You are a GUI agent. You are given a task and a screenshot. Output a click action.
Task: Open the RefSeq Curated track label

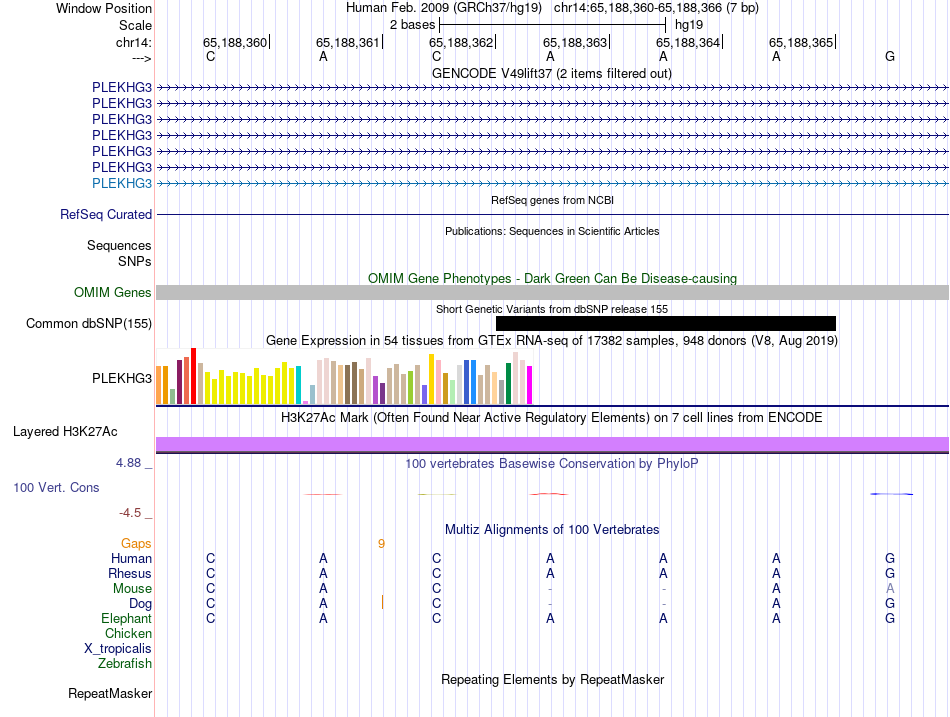click(x=106, y=215)
